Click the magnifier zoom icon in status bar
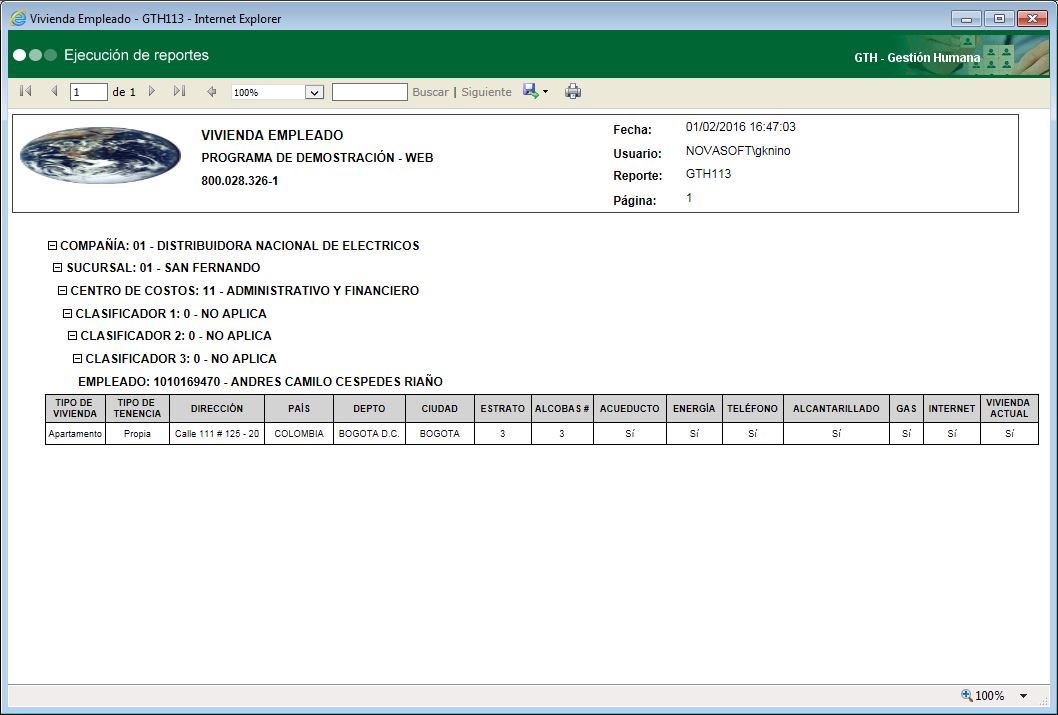The width and height of the screenshot is (1058, 715). (x=966, y=695)
